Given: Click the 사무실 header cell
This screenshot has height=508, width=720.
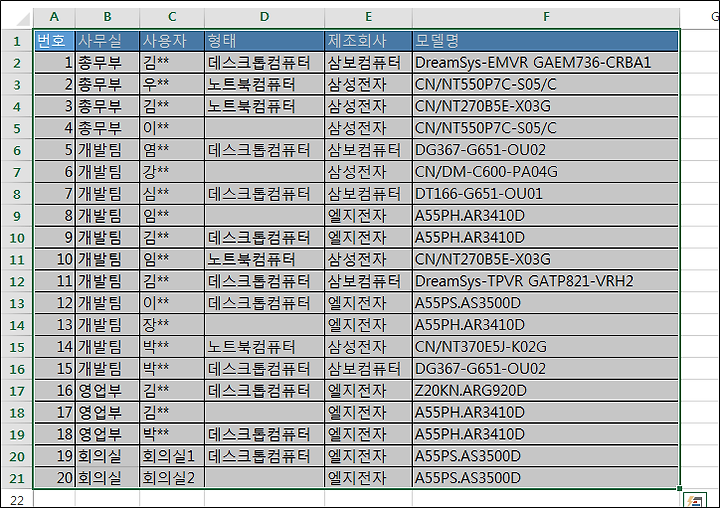Looking at the screenshot, I should (107, 41).
